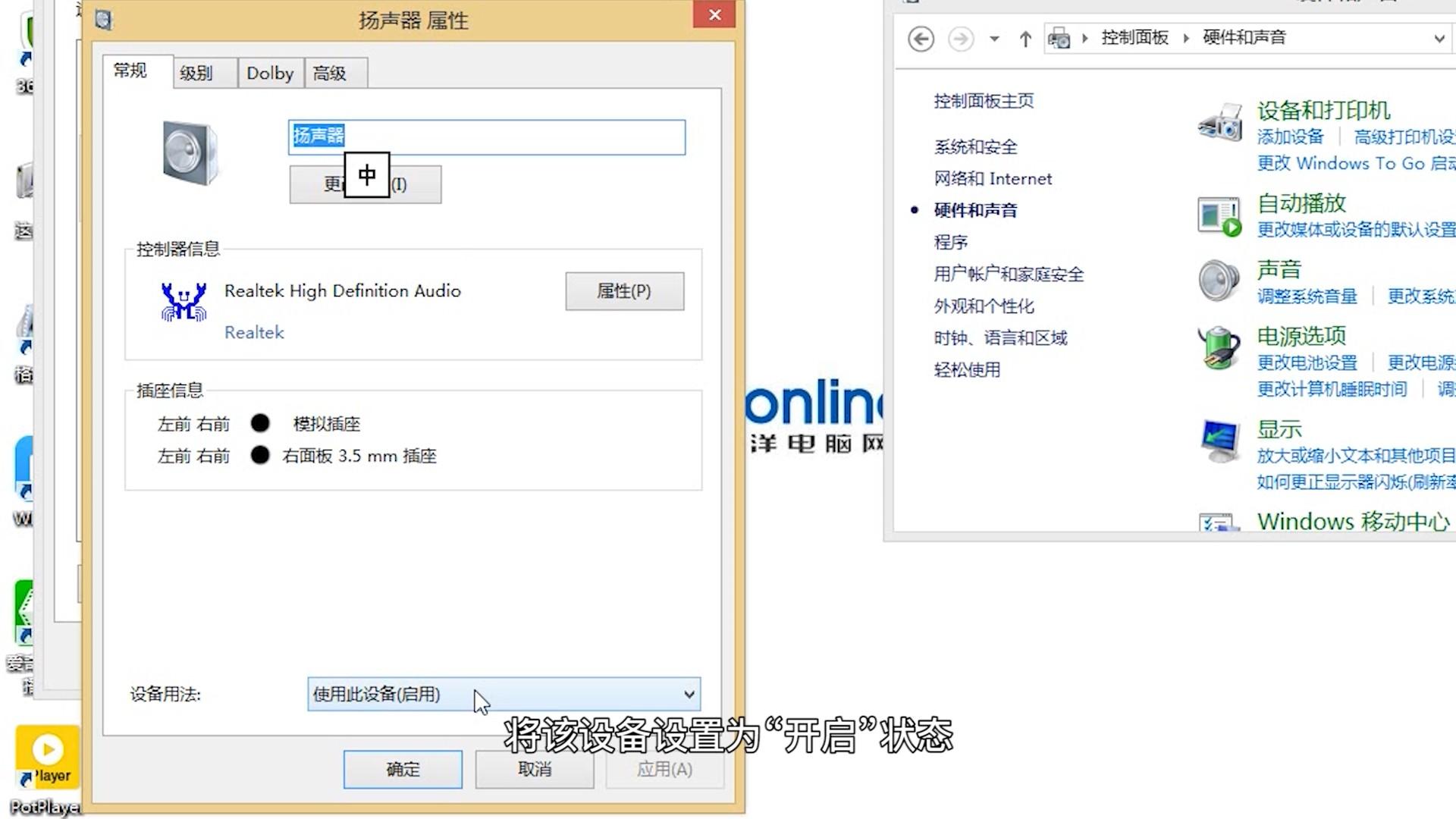The height and width of the screenshot is (819, 1456).
Task: Click 应用(A) button
Action: tap(664, 769)
